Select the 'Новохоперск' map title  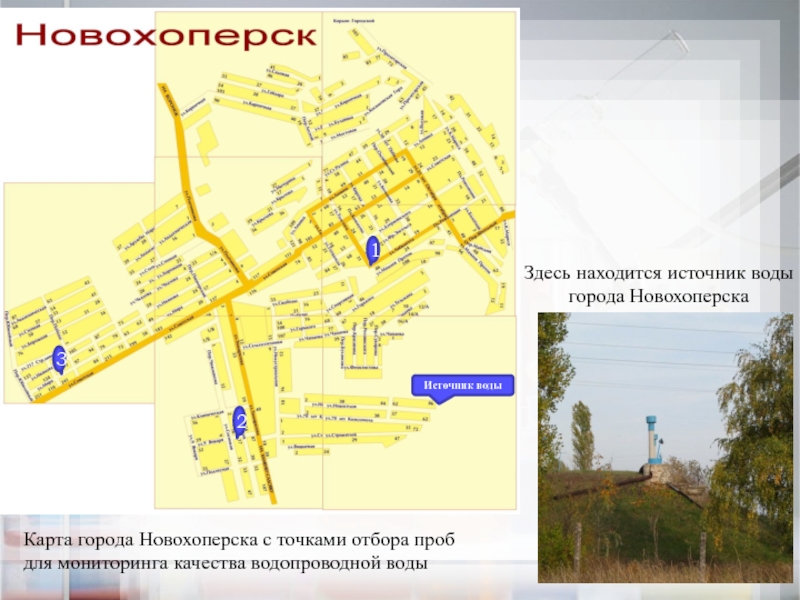coord(167,37)
